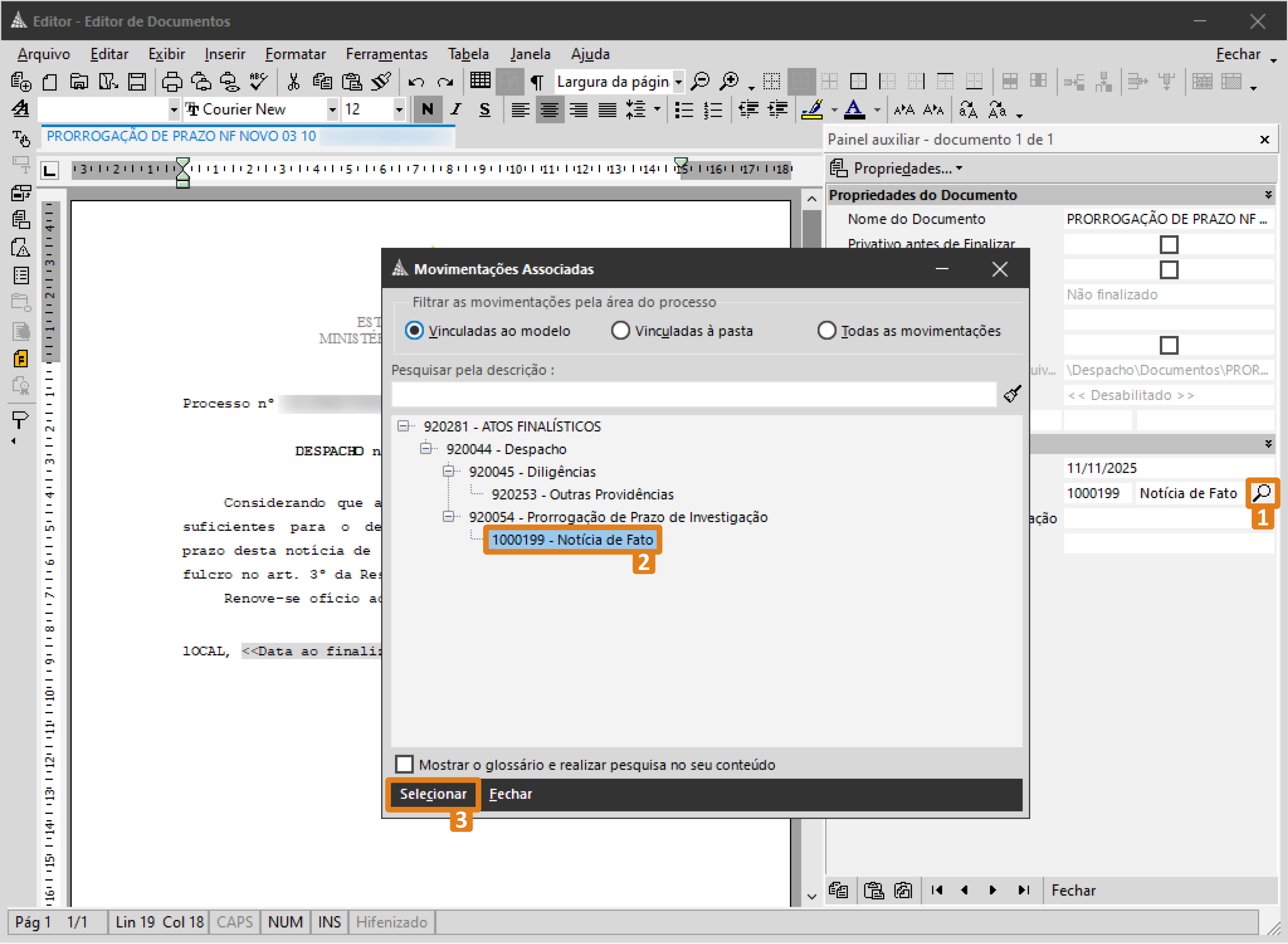This screenshot has height=944, width=1288.
Task: Open the Tabela menu
Action: tap(468, 54)
